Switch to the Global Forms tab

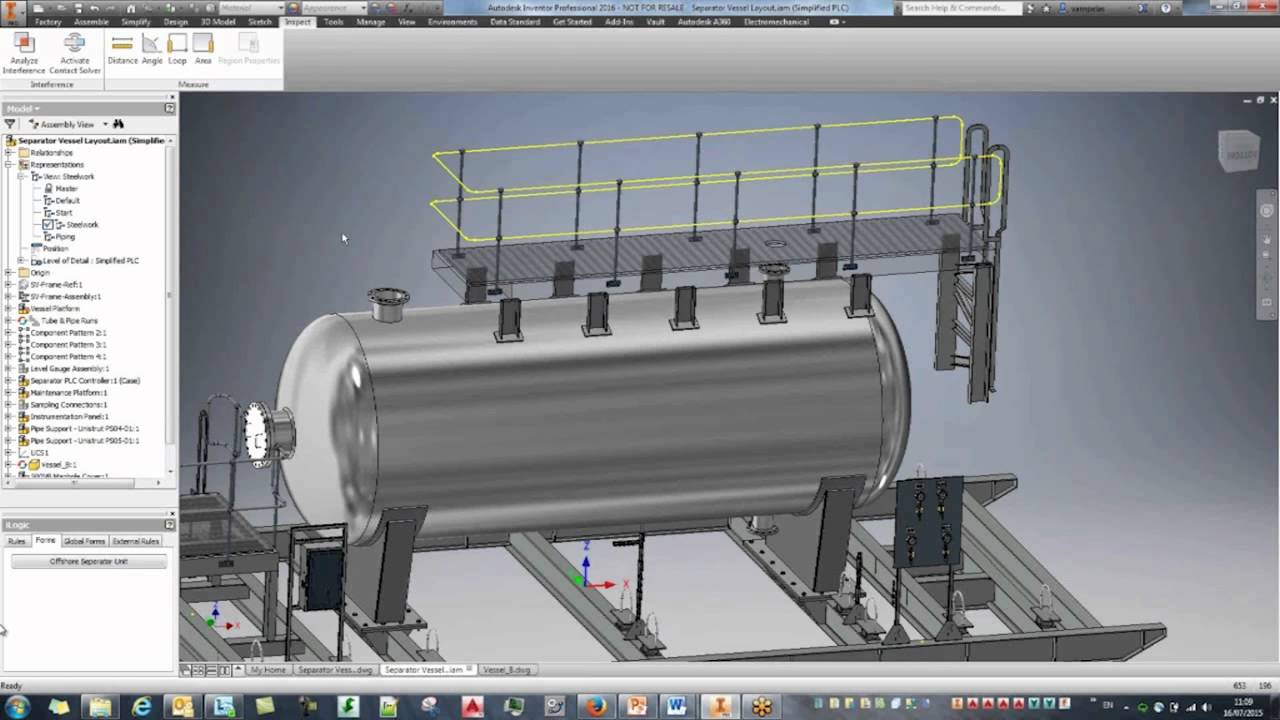84,541
